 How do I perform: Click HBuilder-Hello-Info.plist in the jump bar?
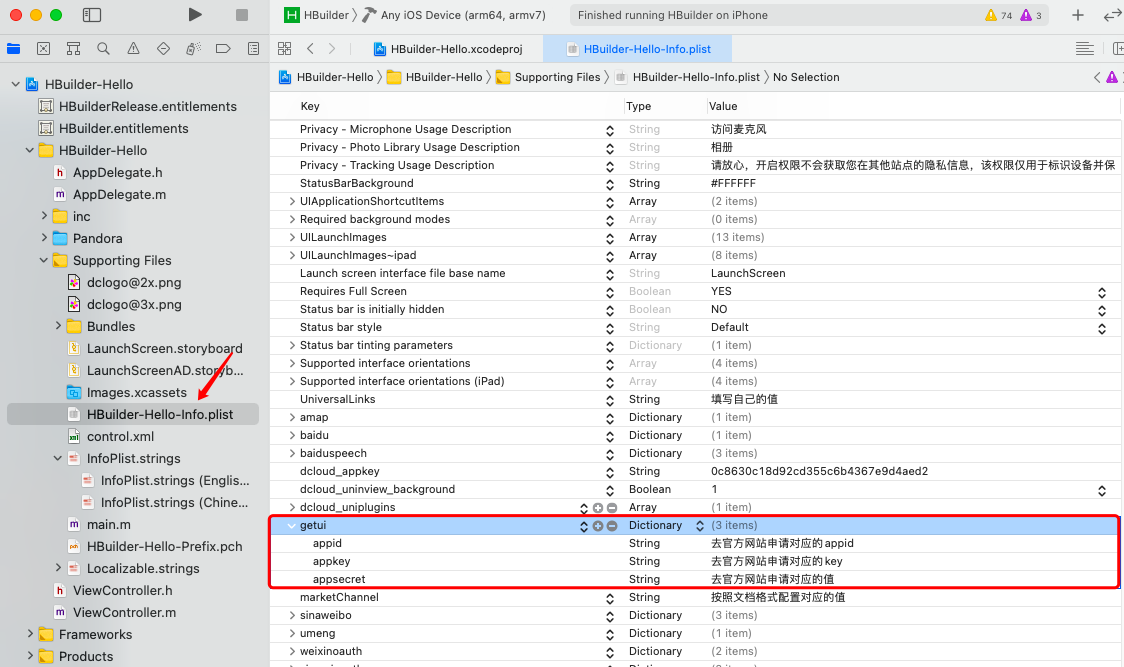687,77
